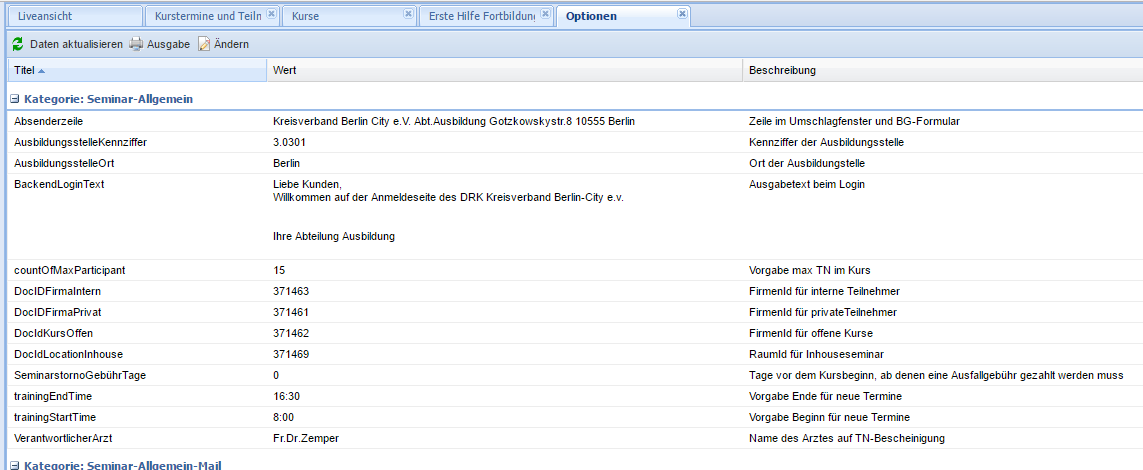Expand the Kategorie: Seminar-Allgemein-Mail group
This screenshot has height=470, width=1143.
[x=15, y=465]
